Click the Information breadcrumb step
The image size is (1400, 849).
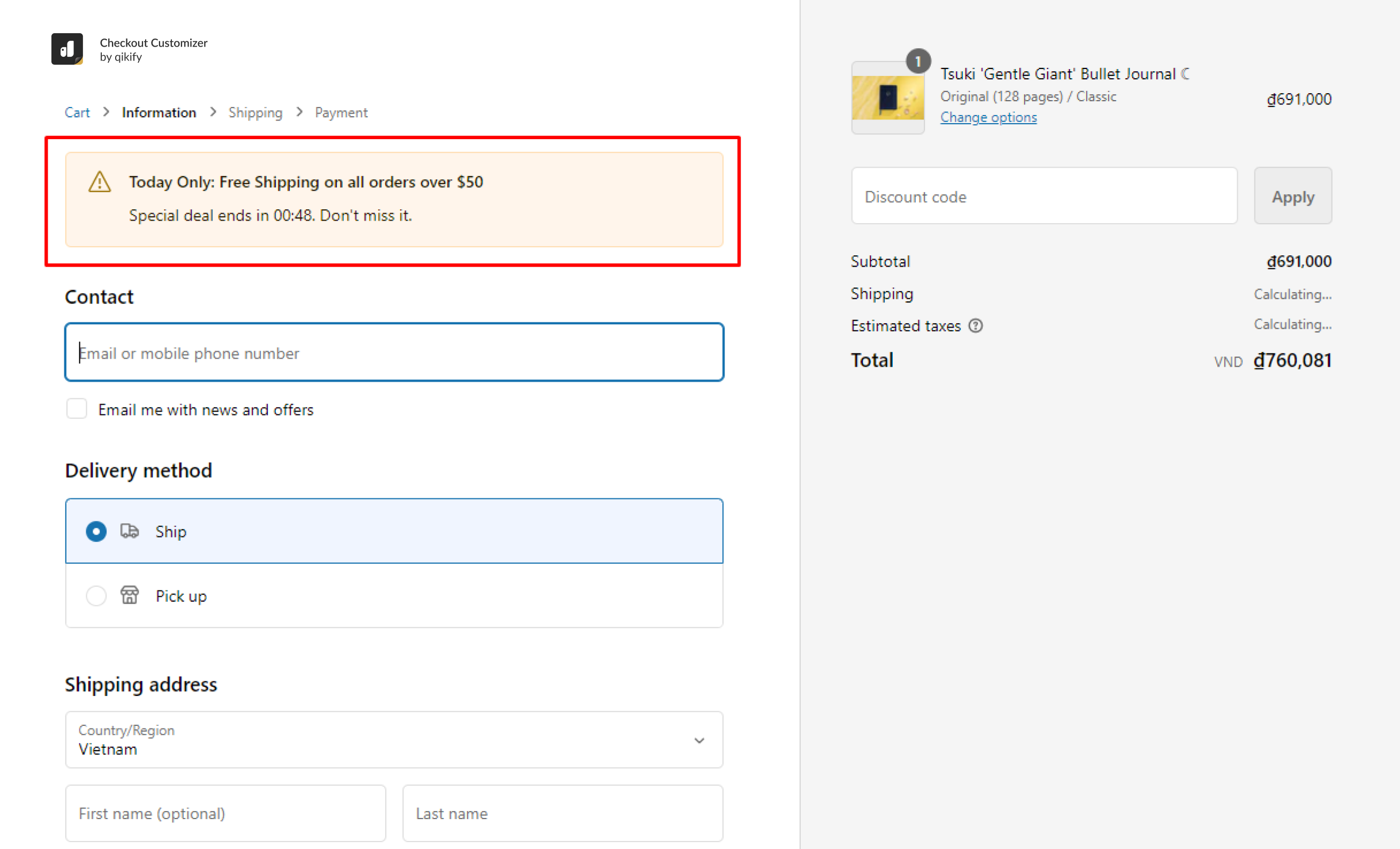159,112
